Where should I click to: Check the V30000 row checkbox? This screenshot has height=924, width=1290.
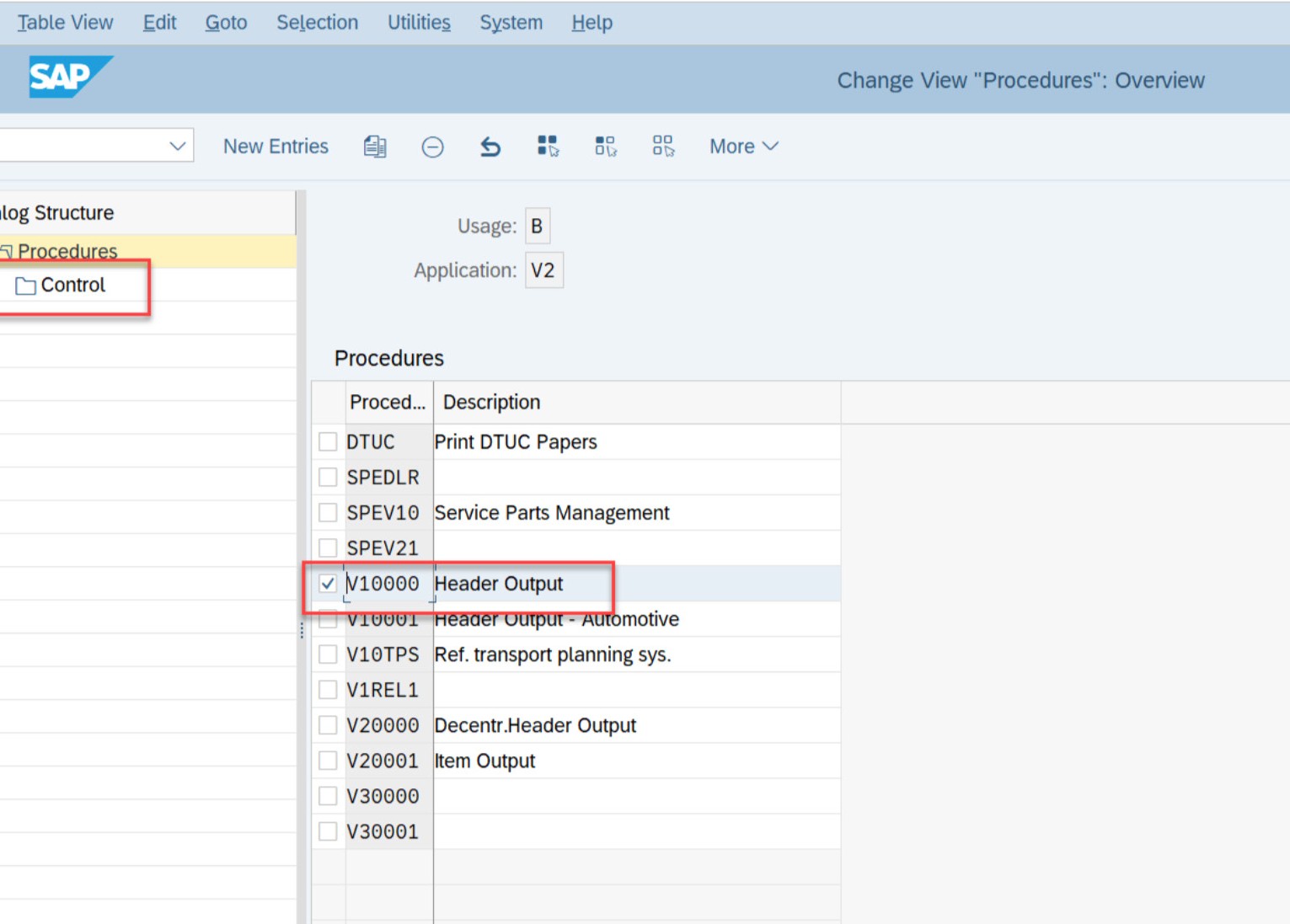pyautogui.click(x=328, y=795)
